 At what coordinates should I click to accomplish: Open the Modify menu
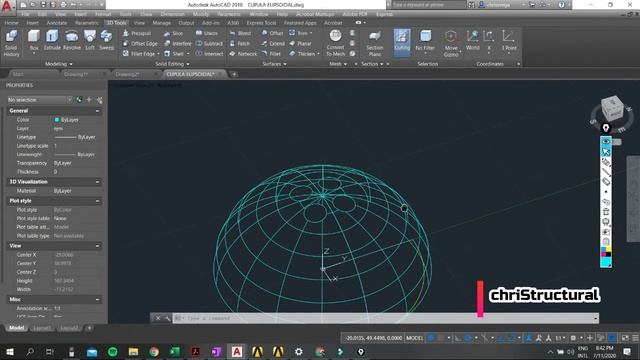200,14
